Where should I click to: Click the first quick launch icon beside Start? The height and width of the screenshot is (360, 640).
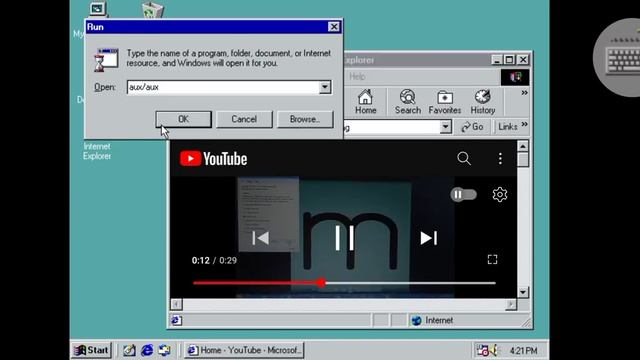[129, 350]
